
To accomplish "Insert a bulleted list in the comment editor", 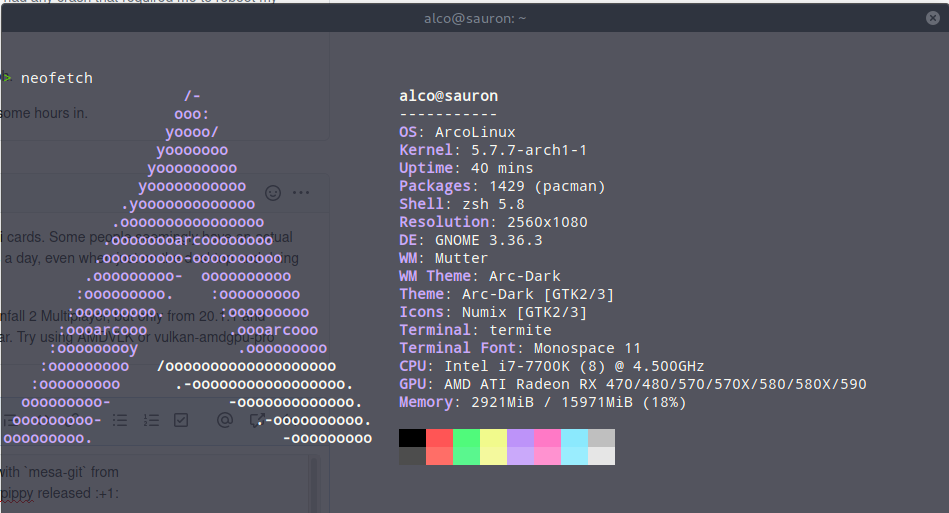I will 120,420.
